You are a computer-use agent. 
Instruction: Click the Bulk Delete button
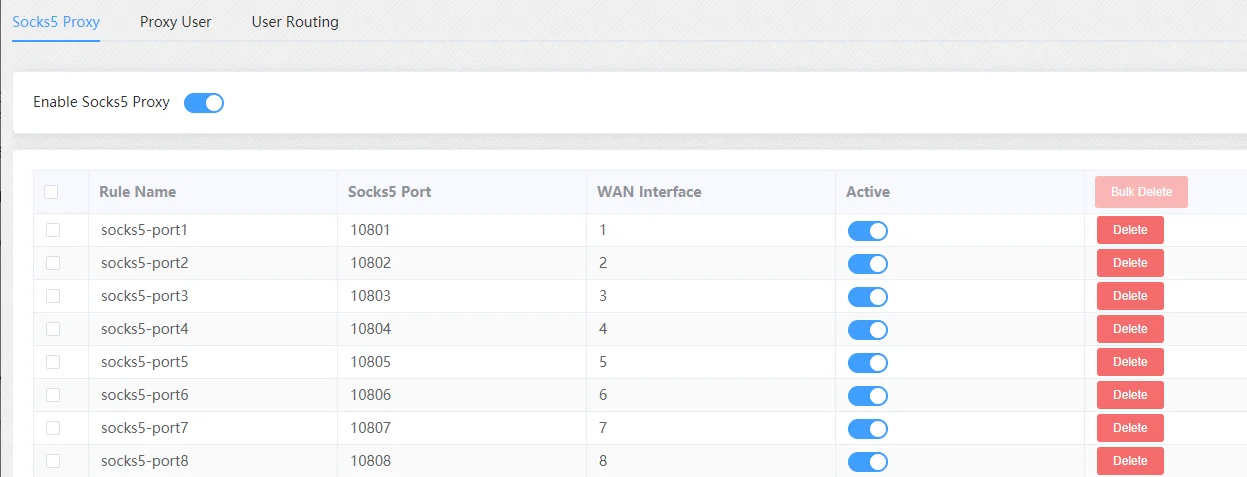pyautogui.click(x=1141, y=192)
